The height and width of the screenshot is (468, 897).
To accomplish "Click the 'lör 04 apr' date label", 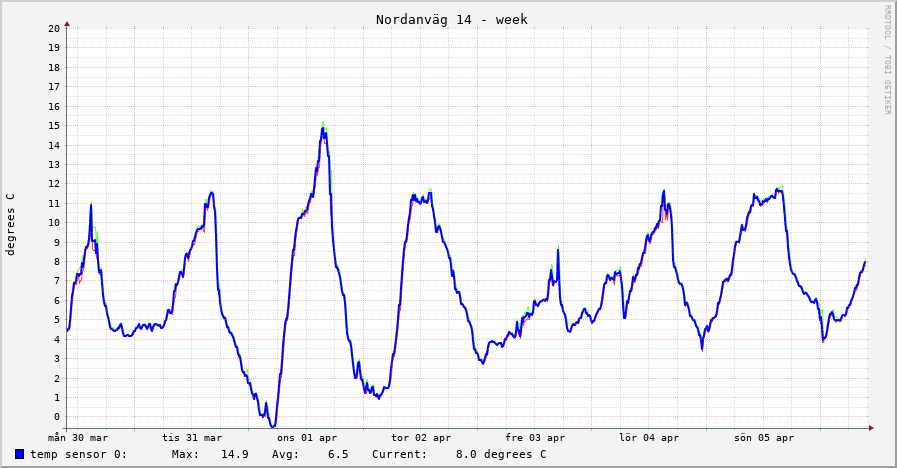I will point(649,438).
